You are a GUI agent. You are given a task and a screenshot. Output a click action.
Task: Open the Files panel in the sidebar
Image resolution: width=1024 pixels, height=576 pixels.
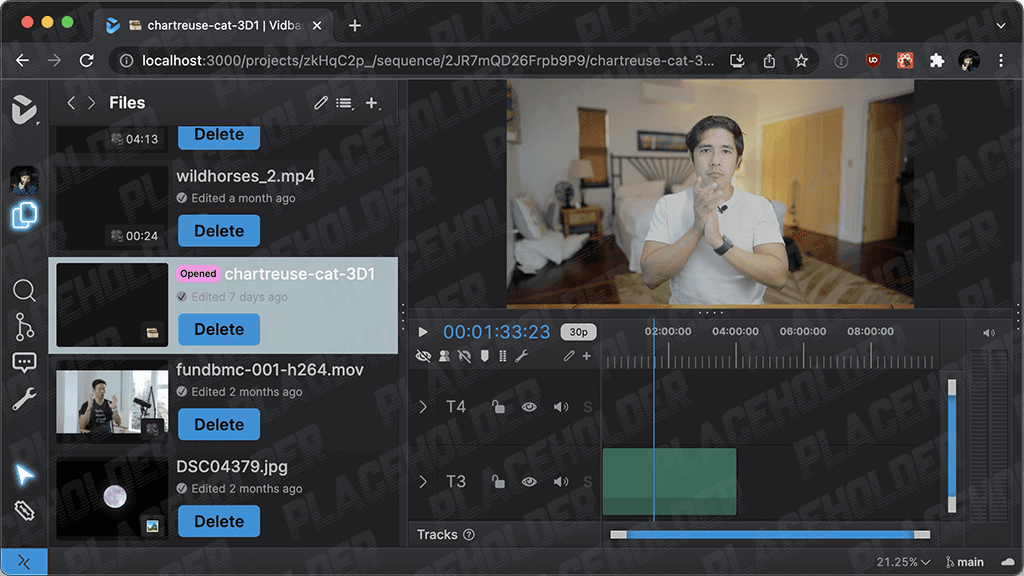pyautogui.click(x=24, y=216)
